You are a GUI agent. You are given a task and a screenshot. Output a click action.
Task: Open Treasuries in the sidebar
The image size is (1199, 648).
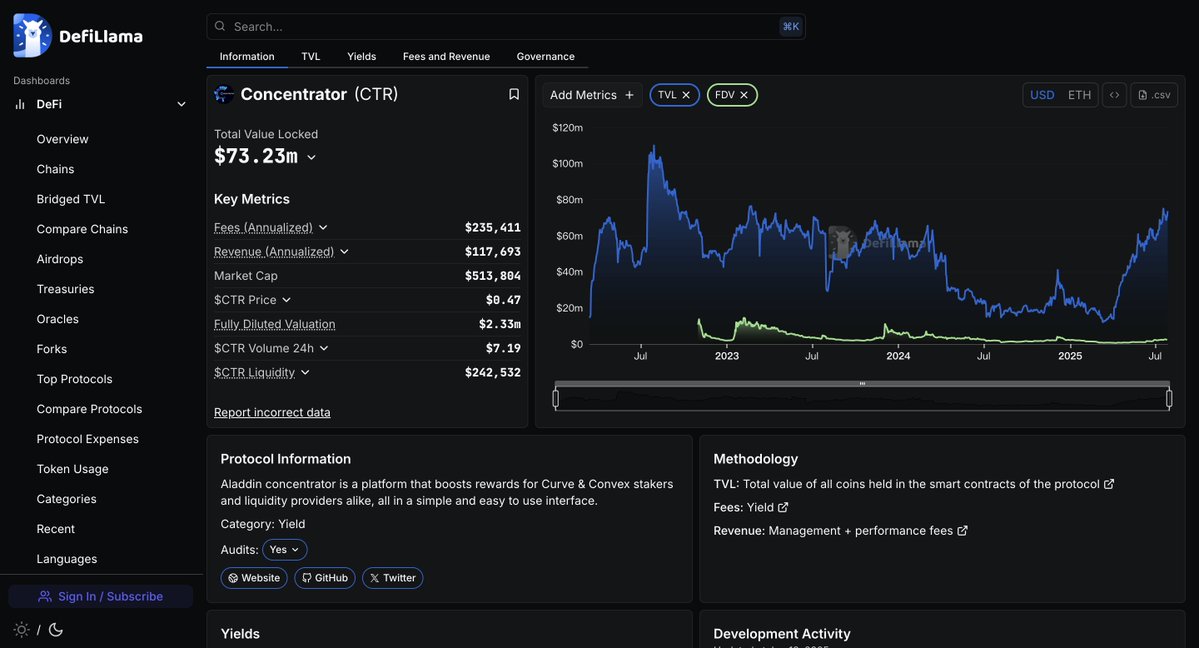click(x=65, y=289)
